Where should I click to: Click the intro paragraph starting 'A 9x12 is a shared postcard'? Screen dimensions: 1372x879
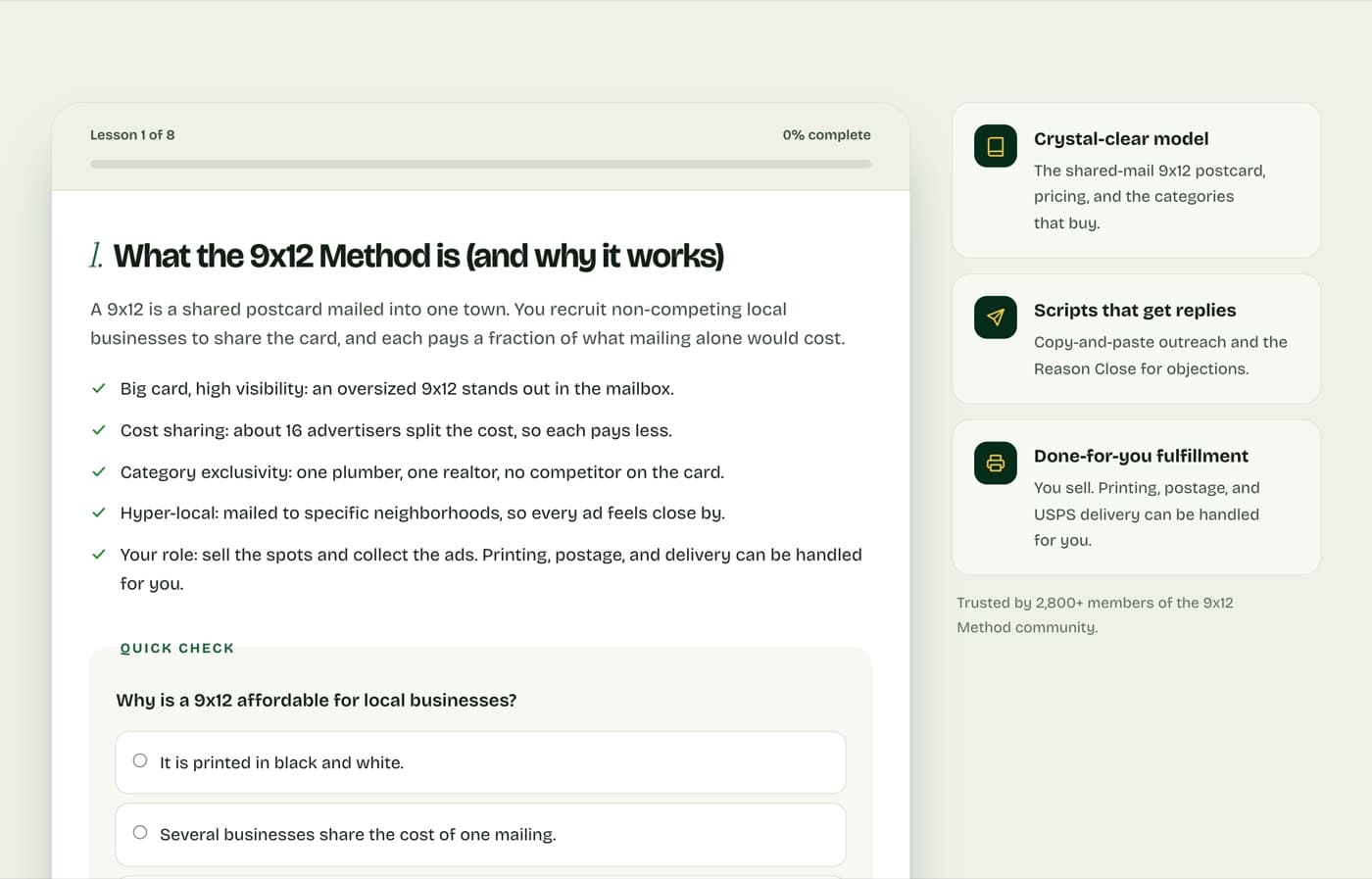coord(467,323)
